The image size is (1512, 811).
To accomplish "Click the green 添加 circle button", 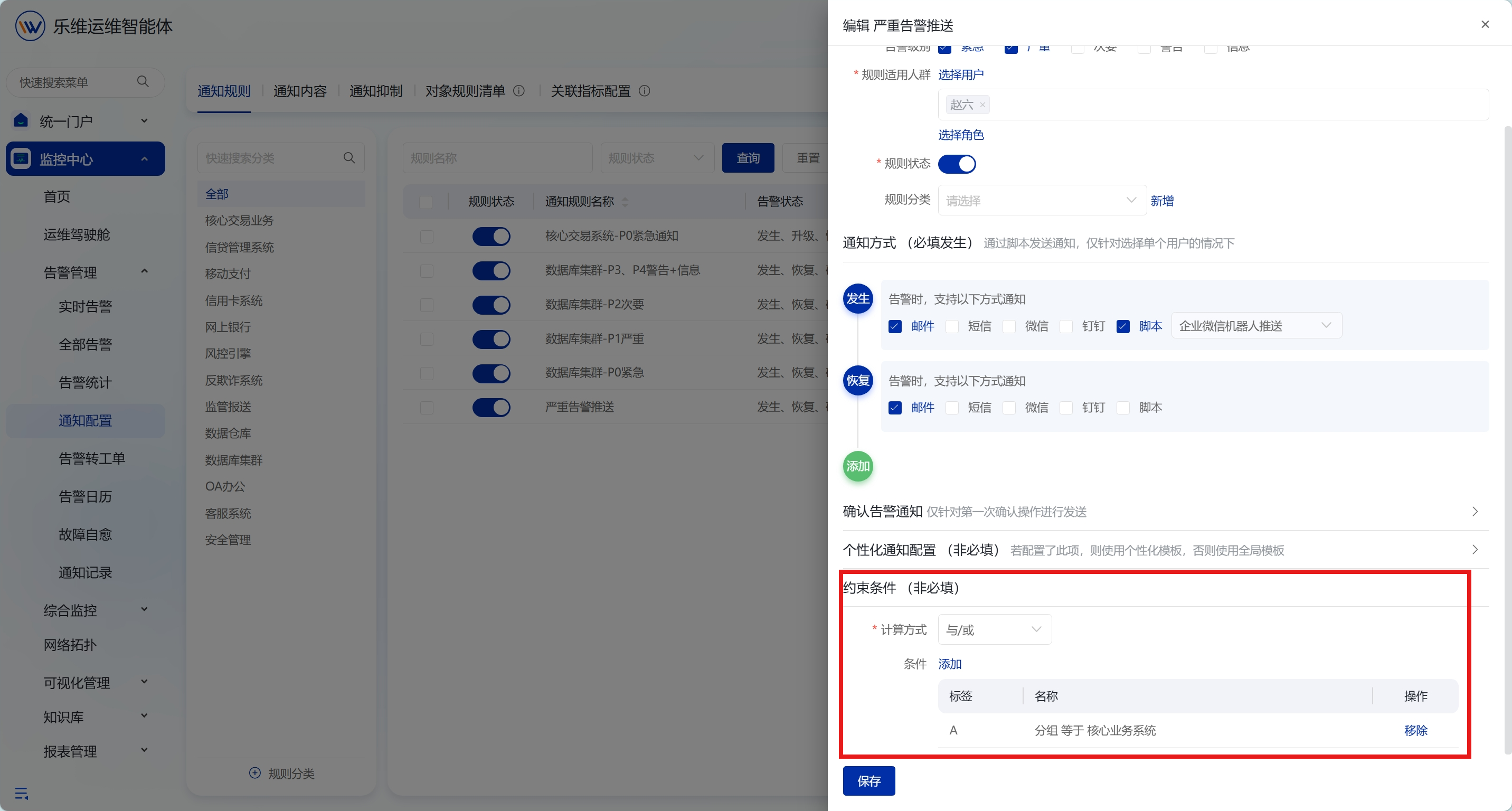I will click(857, 467).
